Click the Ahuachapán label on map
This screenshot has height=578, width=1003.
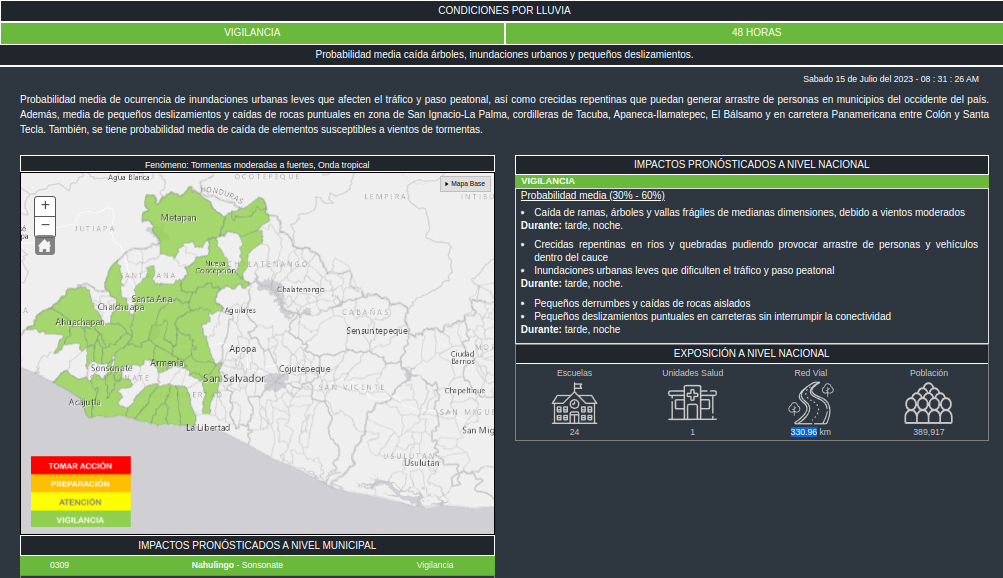[80, 322]
